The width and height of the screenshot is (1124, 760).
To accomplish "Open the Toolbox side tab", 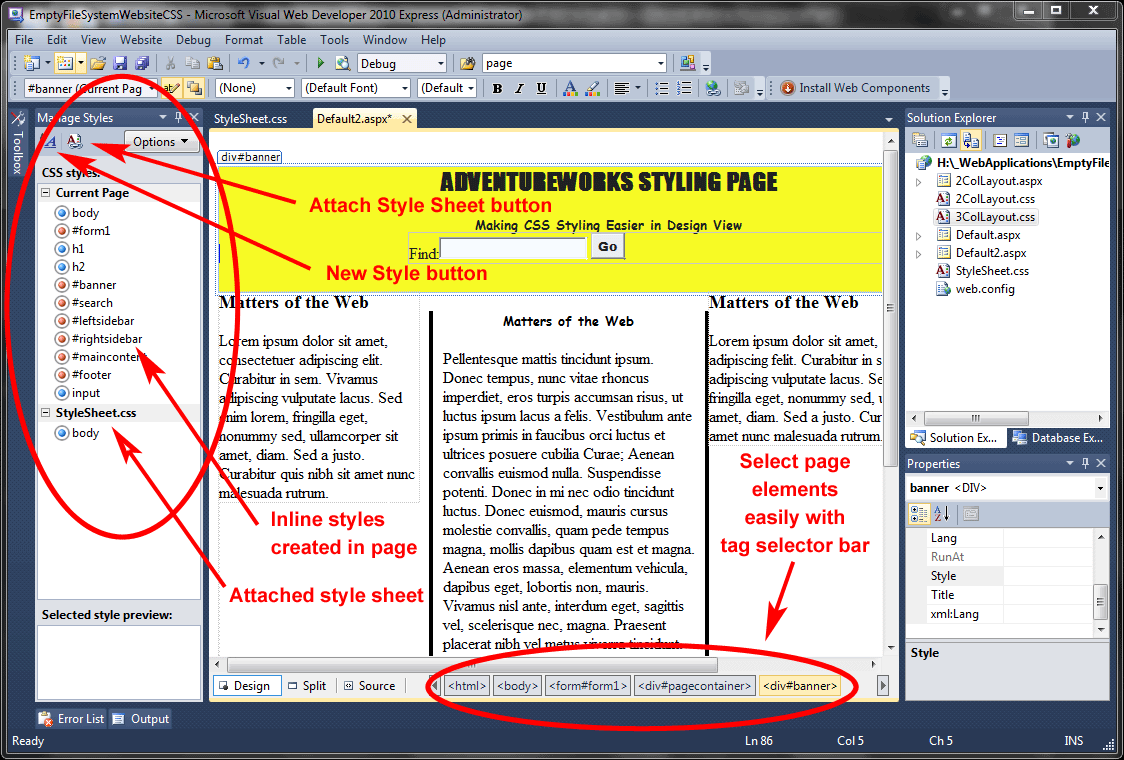I will click(x=18, y=143).
